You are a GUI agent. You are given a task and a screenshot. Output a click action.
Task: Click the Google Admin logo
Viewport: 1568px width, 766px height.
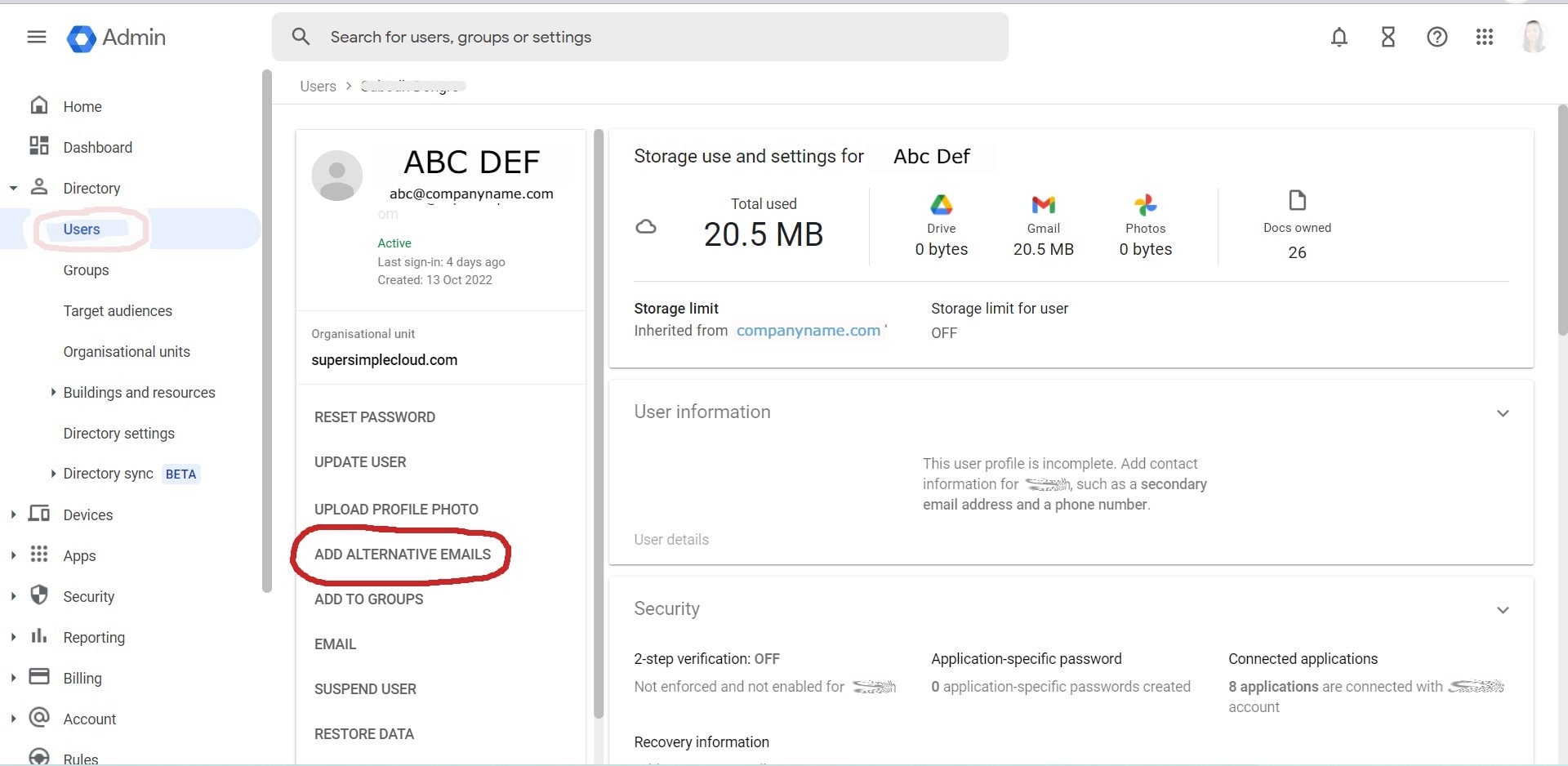click(x=116, y=38)
